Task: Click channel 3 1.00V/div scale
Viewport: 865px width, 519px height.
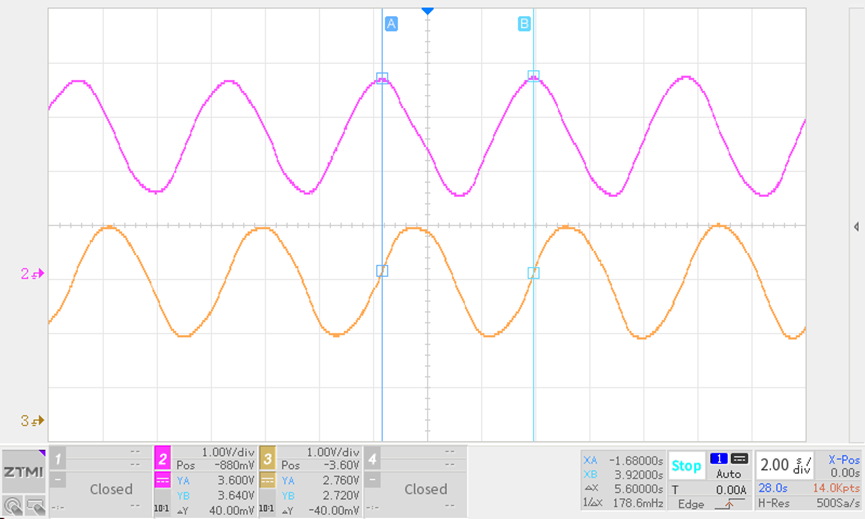Action: (x=333, y=452)
